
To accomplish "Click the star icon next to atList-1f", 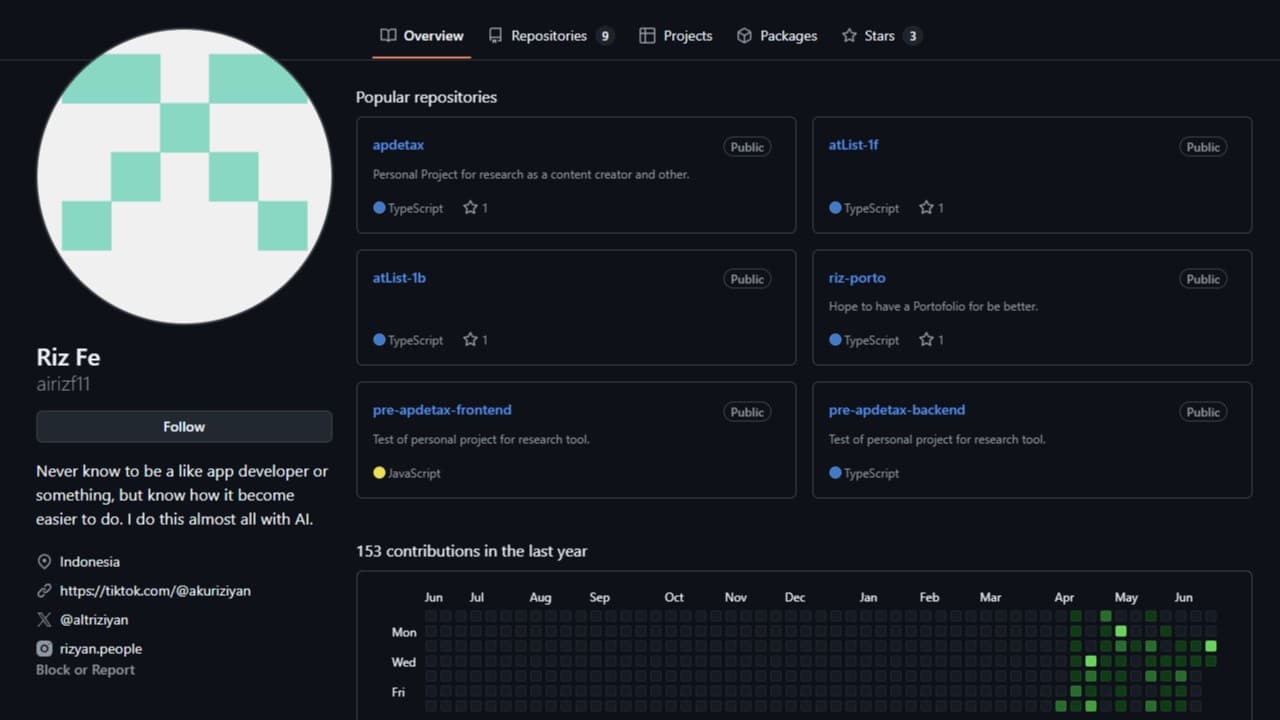I will pyautogui.click(x=924, y=207).
